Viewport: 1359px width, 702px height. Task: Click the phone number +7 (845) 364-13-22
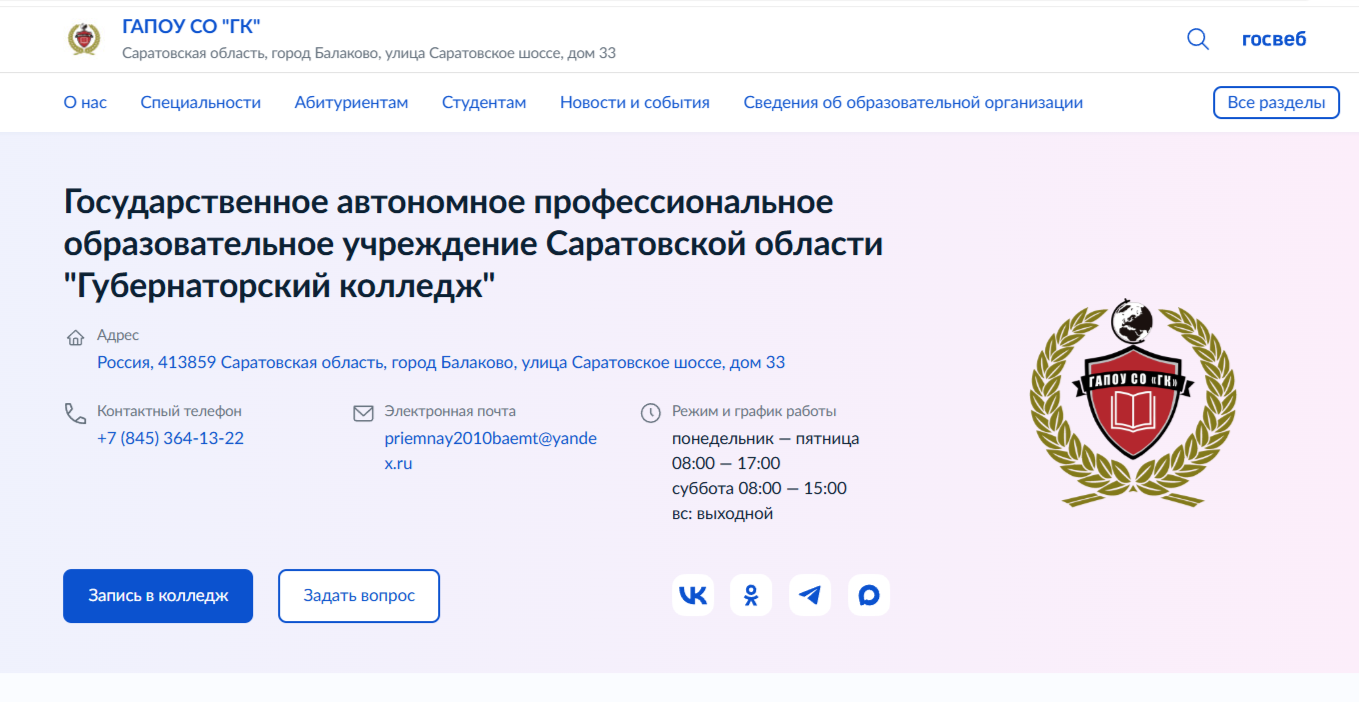pos(170,438)
